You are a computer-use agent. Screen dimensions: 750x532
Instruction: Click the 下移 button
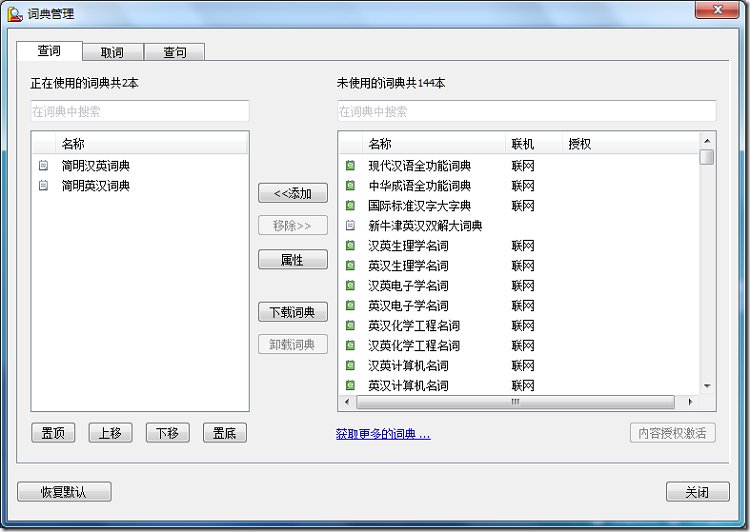[168, 433]
